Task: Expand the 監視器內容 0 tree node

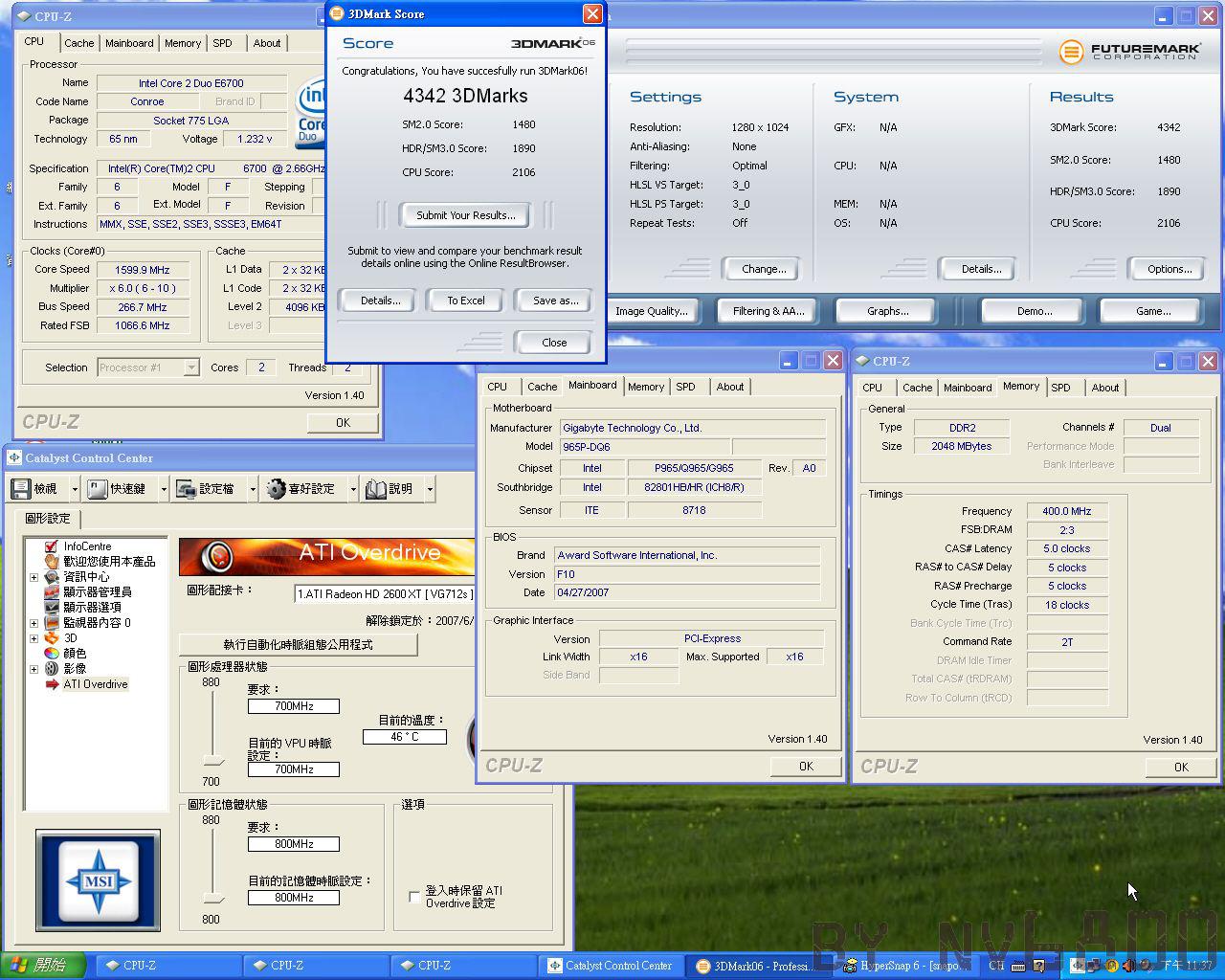Action: point(34,623)
